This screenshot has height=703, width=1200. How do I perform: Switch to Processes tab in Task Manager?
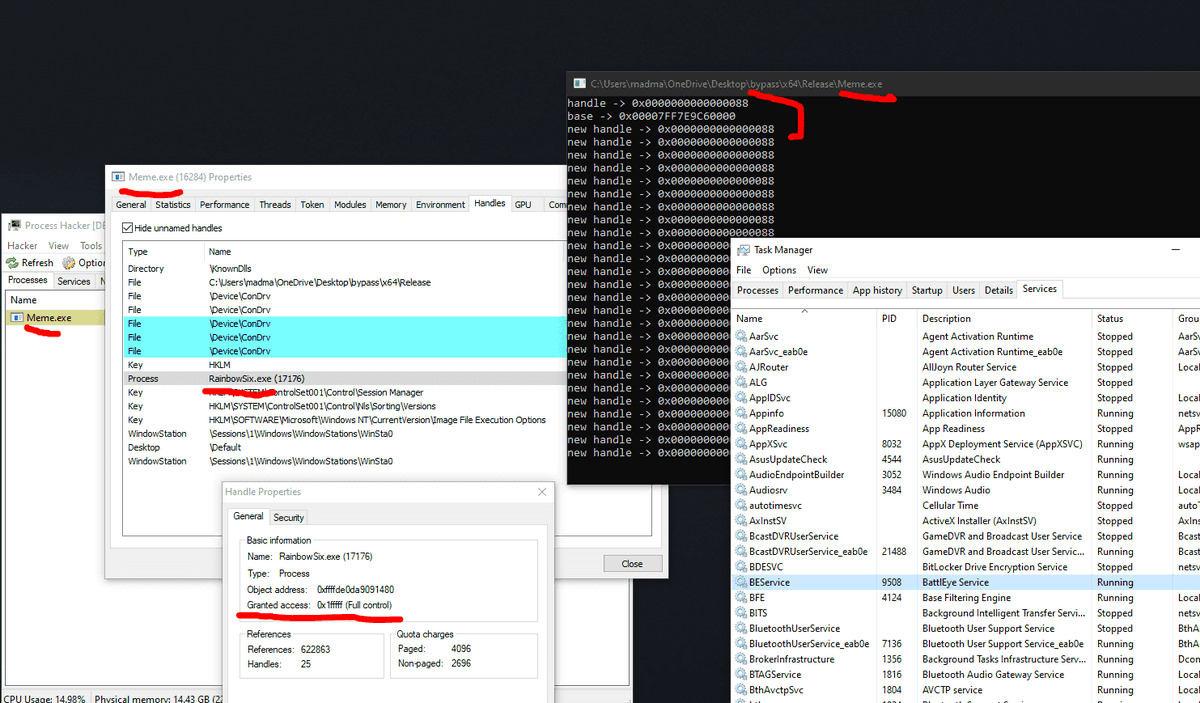click(x=758, y=290)
